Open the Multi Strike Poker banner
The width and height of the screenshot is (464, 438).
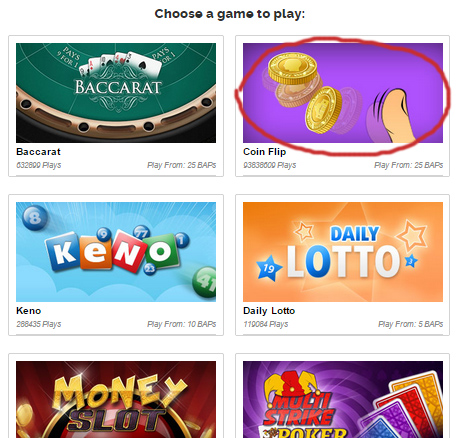[x=343, y=399]
